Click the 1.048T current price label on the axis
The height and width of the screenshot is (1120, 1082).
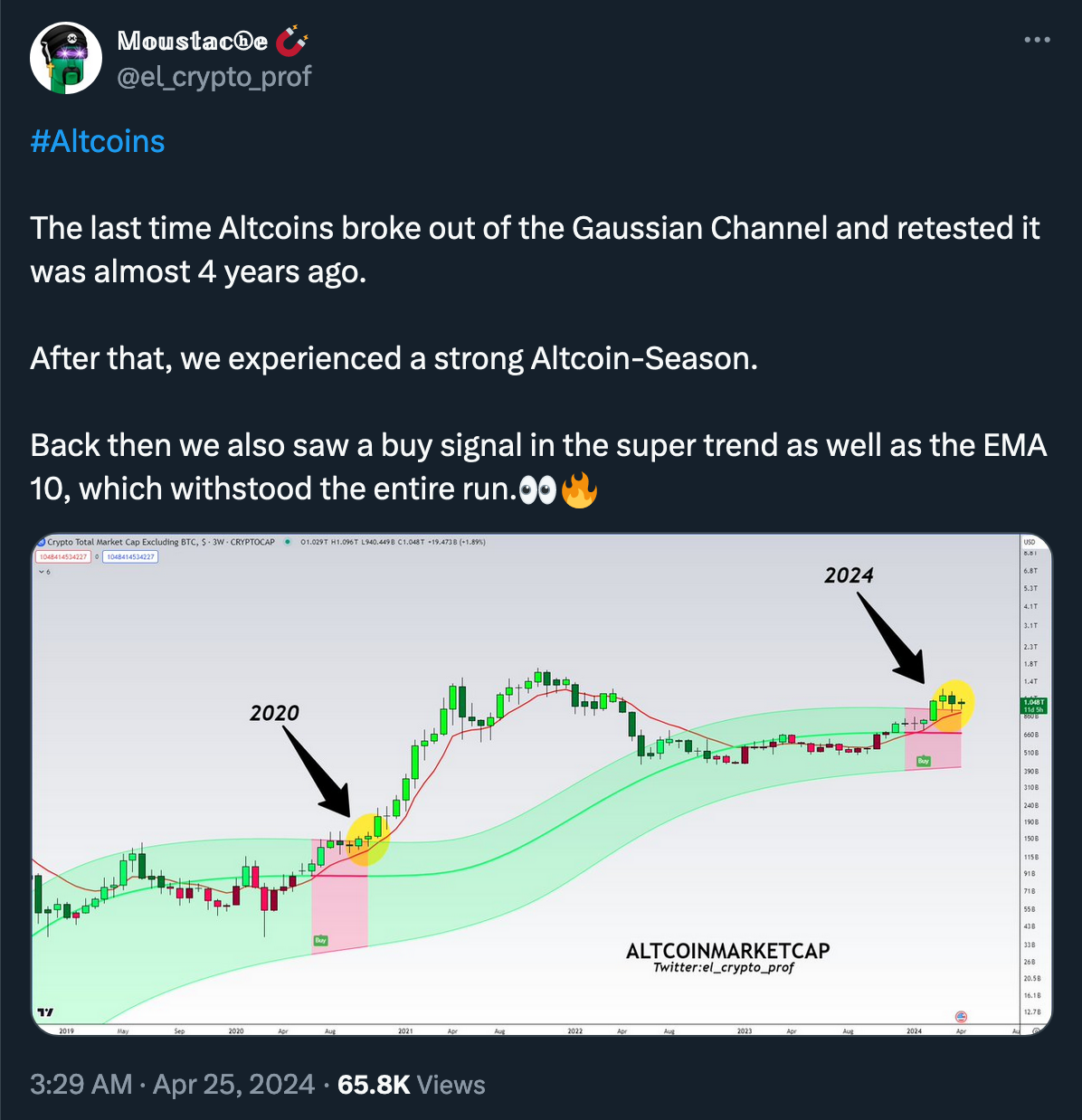coord(1033,706)
